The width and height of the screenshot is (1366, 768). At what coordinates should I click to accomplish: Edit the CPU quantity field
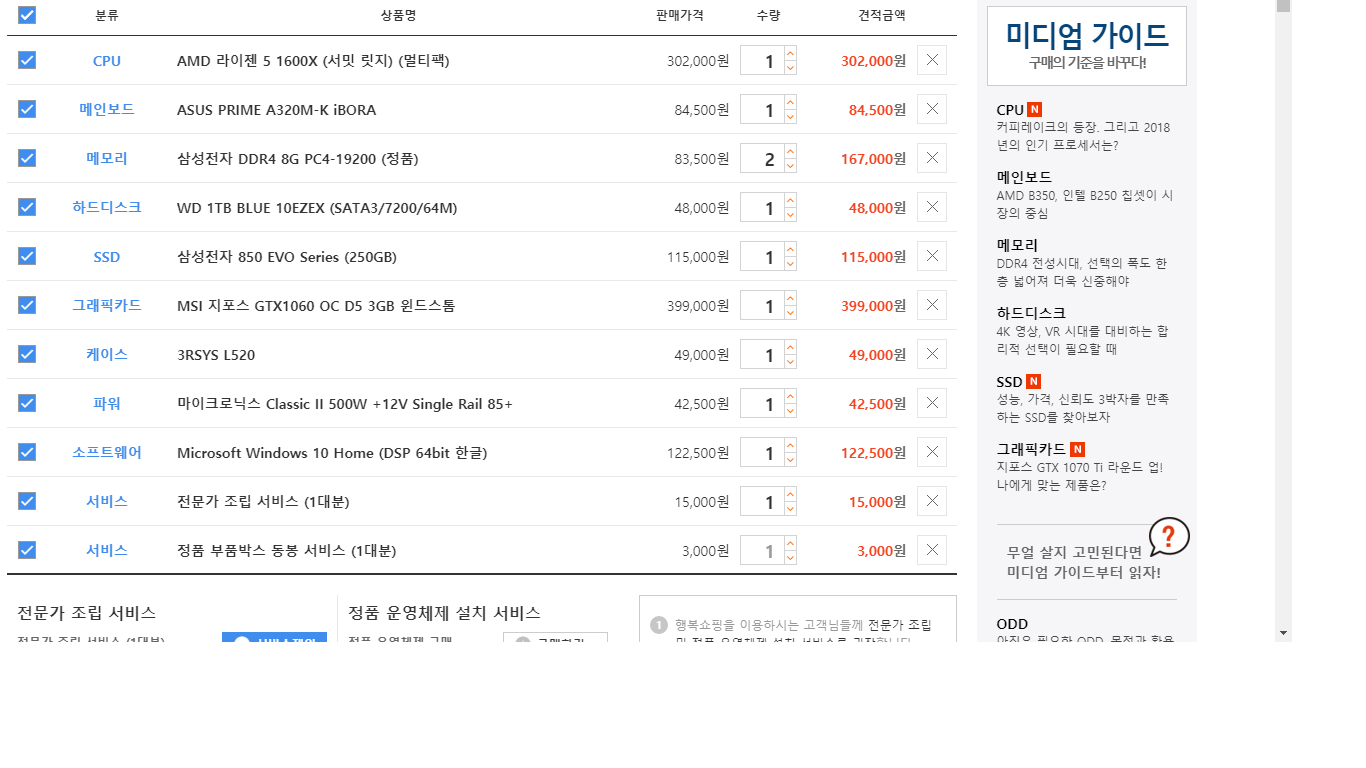pos(762,60)
